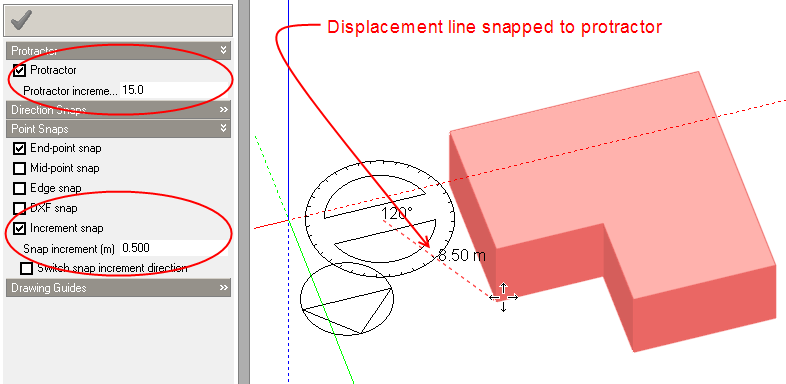Viewport: 786px width, 384px height.
Task: Disable End-point snap checkbox
Action: tap(20, 148)
